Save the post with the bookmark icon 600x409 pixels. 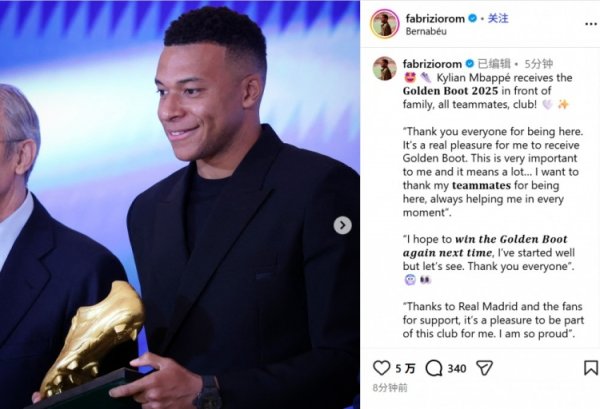click(591, 368)
